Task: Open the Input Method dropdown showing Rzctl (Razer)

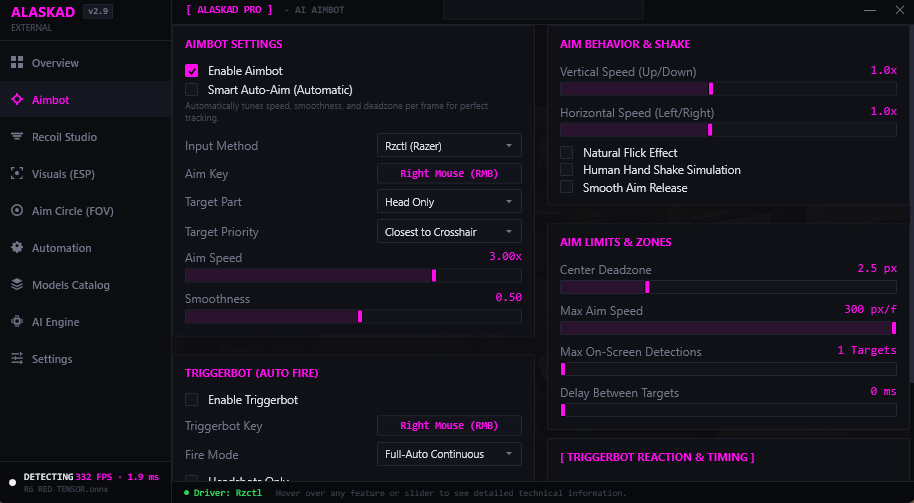Action: 449,146
